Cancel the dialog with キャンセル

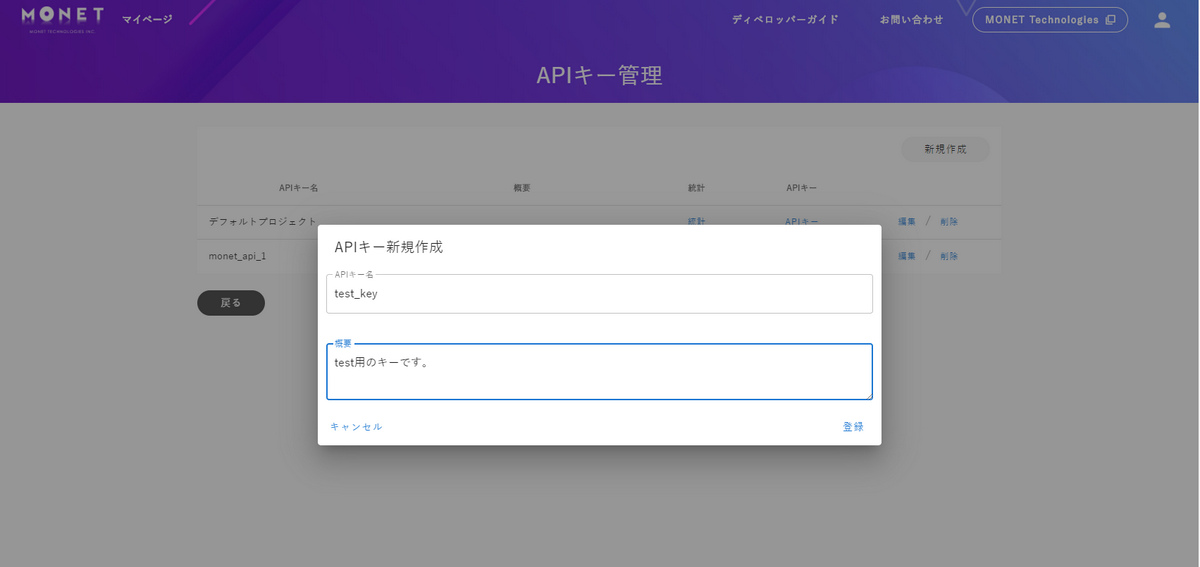coord(357,427)
